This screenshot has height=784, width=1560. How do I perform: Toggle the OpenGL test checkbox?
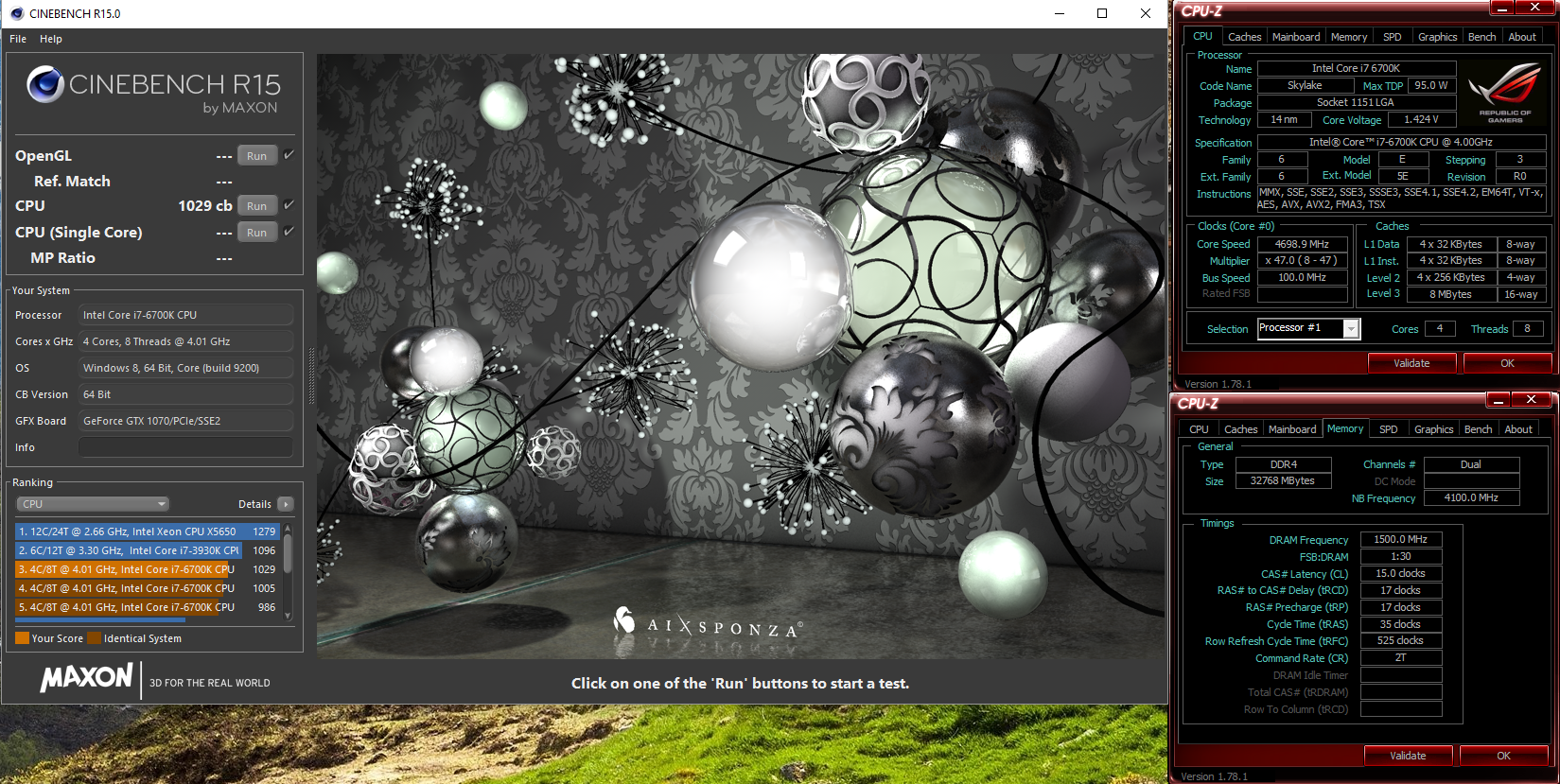[289, 155]
